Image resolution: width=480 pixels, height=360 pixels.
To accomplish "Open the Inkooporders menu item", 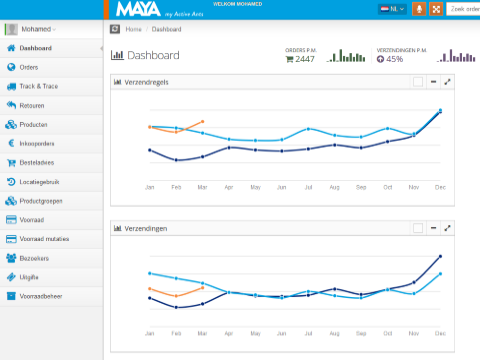I will 52,143.
